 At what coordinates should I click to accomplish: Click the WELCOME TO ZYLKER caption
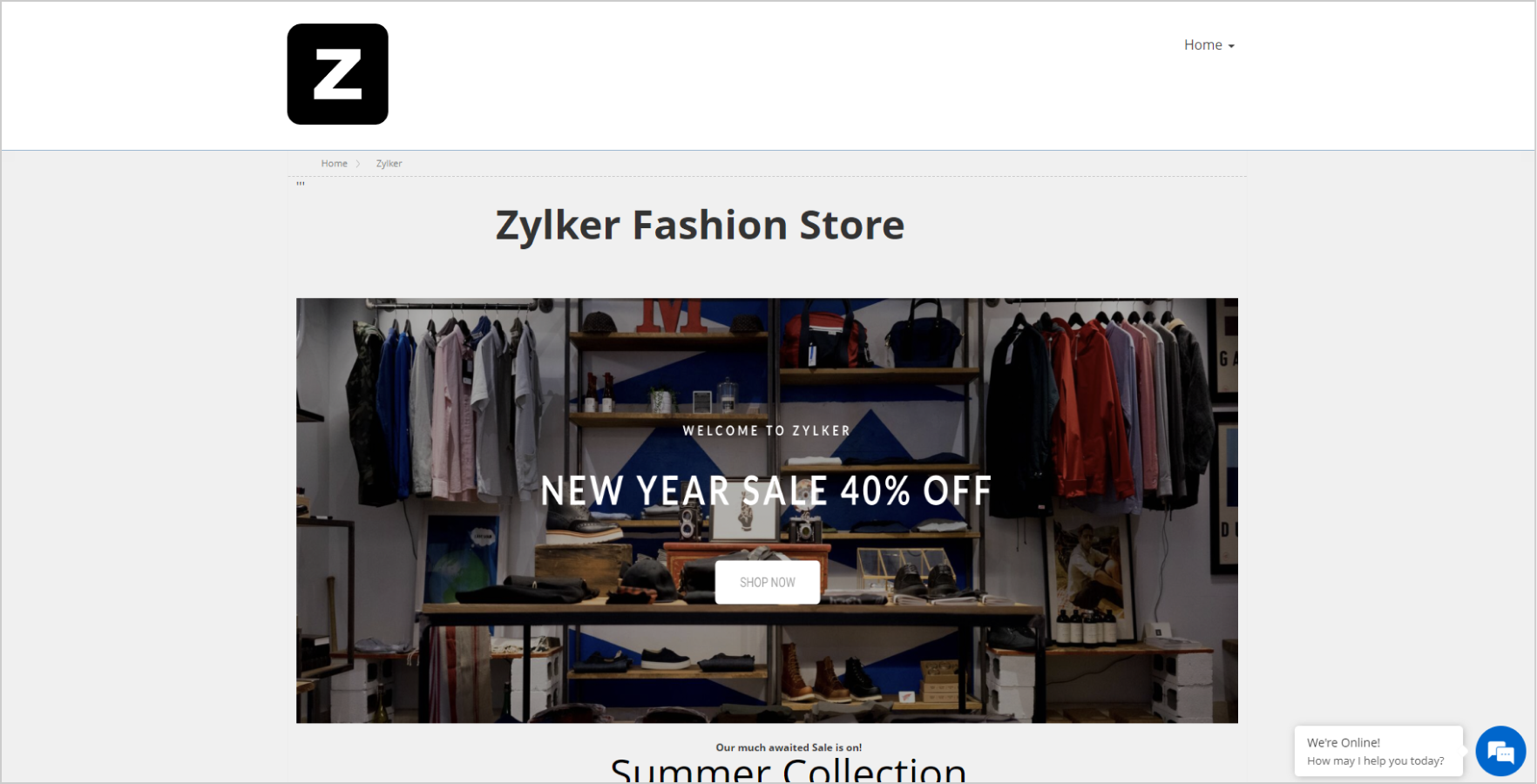click(x=767, y=430)
